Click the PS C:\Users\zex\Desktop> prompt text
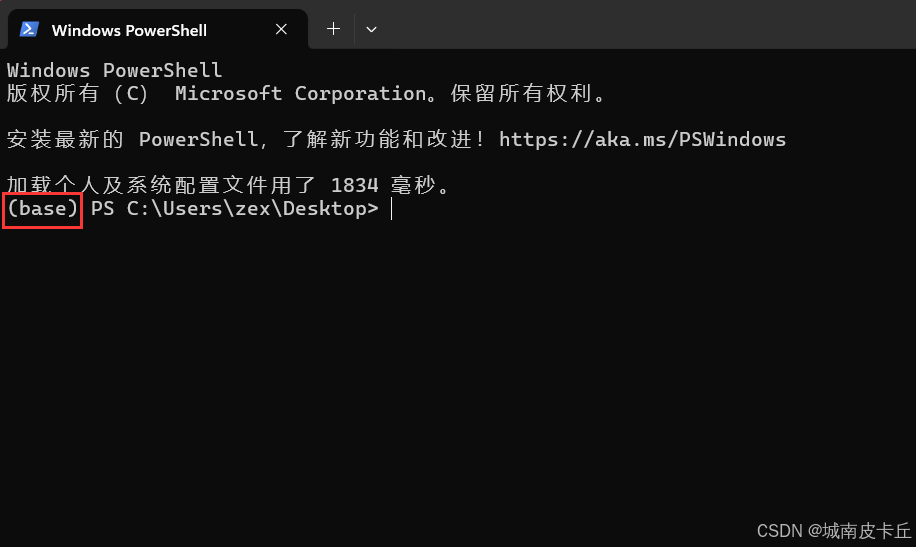The height and width of the screenshot is (547, 916). coord(234,209)
